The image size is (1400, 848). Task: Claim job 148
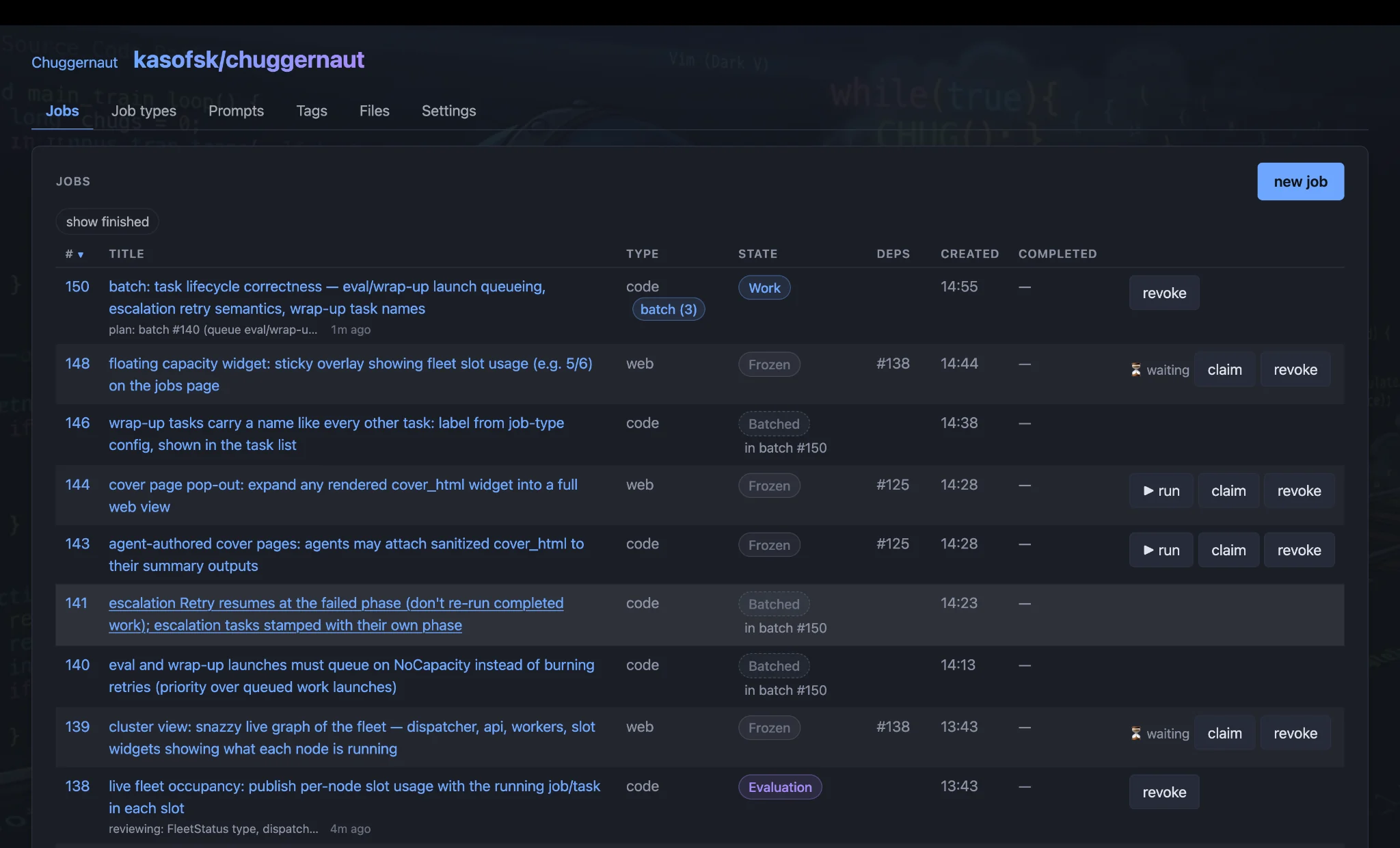pos(1224,370)
